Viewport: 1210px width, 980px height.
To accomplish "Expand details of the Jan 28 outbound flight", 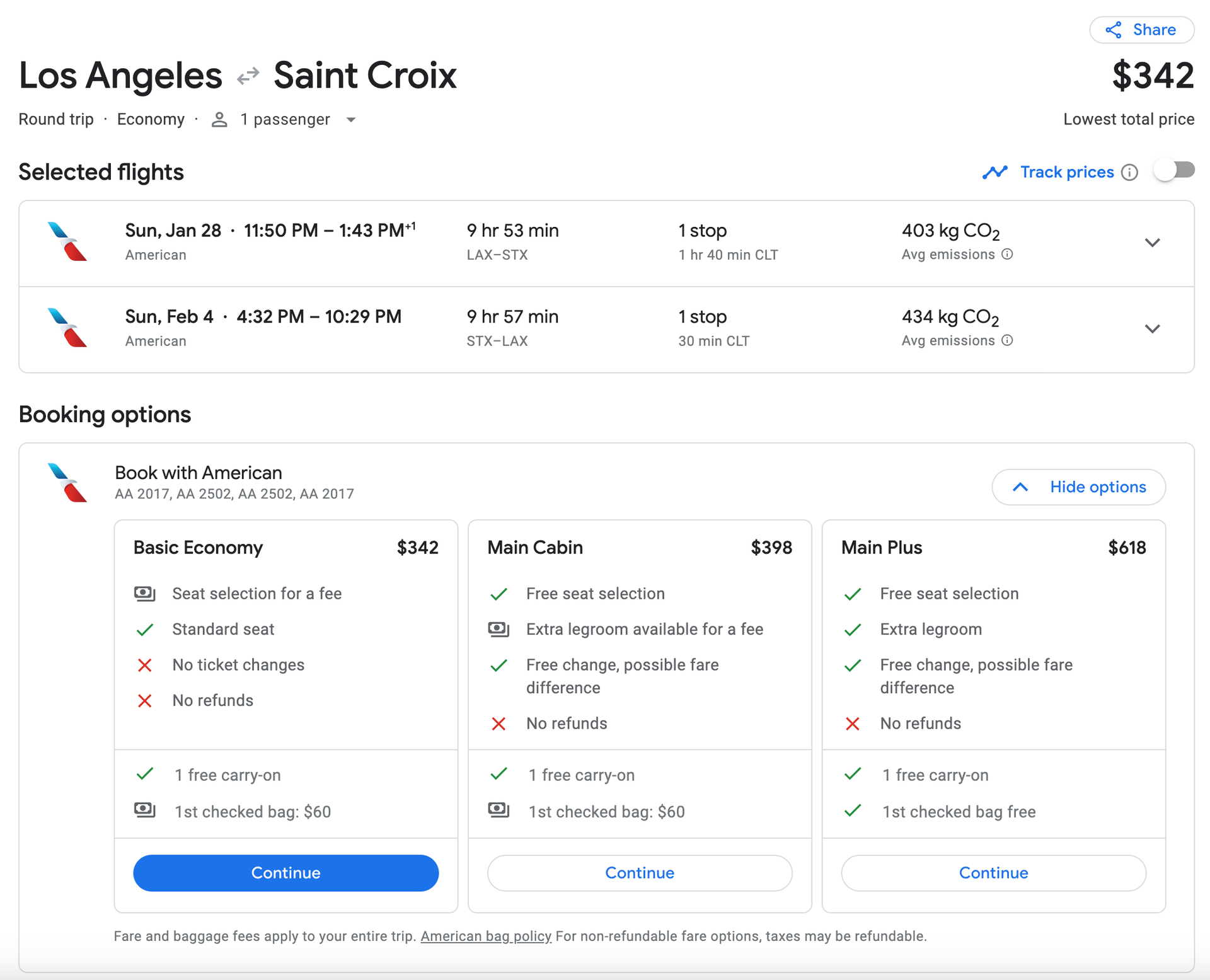I will coord(1153,242).
